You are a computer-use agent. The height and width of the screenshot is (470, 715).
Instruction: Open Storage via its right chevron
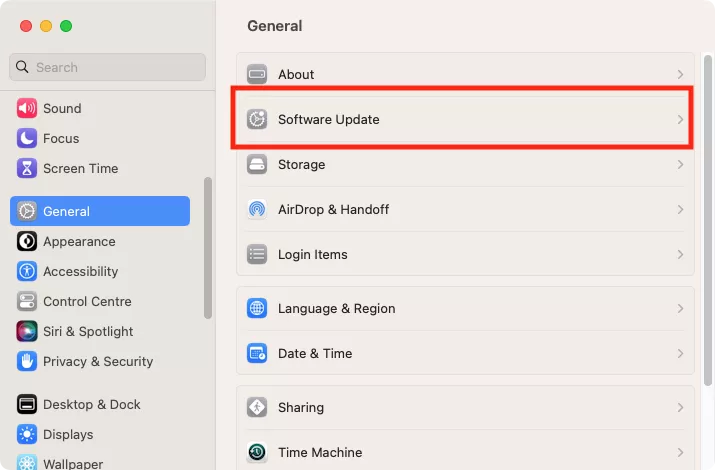point(680,164)
